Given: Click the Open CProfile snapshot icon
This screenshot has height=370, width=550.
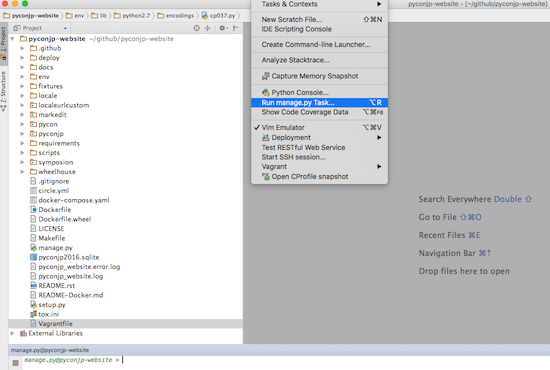Looking at the screenshot, I should click(266, 177).
